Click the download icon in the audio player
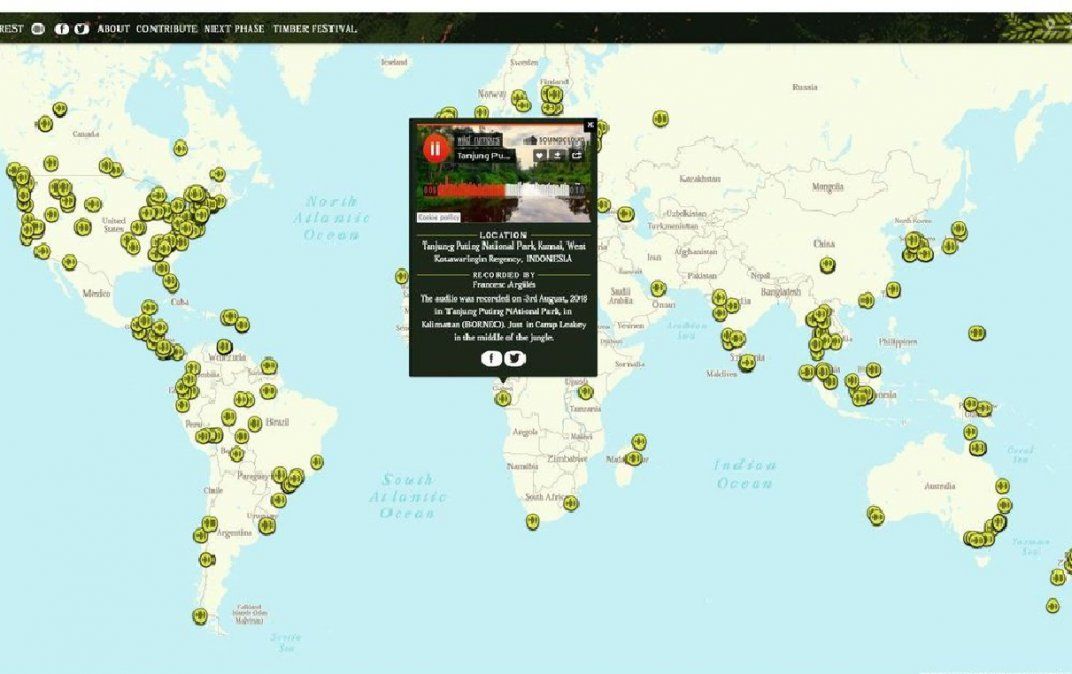Viewport: 1072px width, 674px height. pos(558,155)
